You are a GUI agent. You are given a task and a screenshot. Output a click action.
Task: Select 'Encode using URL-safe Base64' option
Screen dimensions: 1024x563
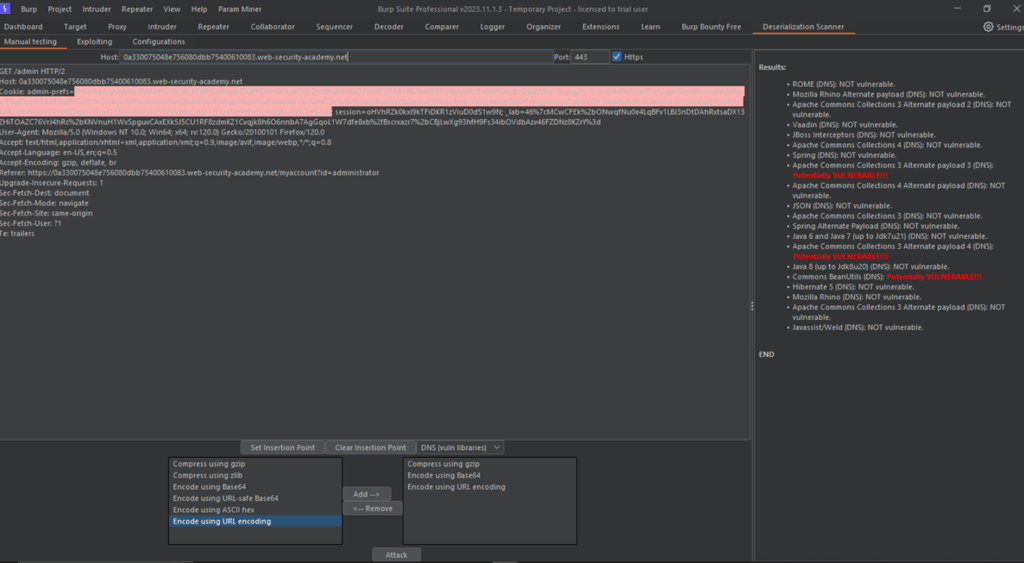[x=255, y=498]
